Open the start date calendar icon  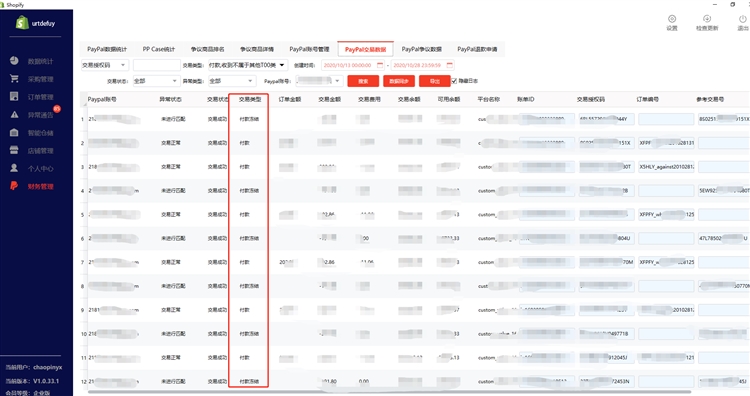point(380,65)
